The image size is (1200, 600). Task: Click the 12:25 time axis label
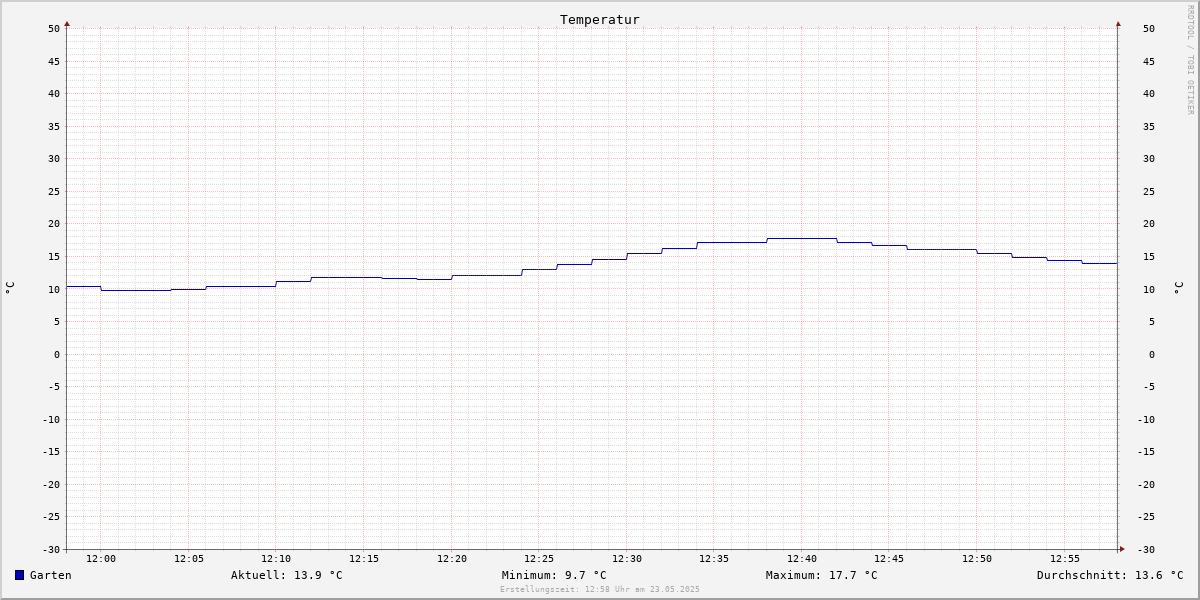pyautogui.click(x=539, y=559)
